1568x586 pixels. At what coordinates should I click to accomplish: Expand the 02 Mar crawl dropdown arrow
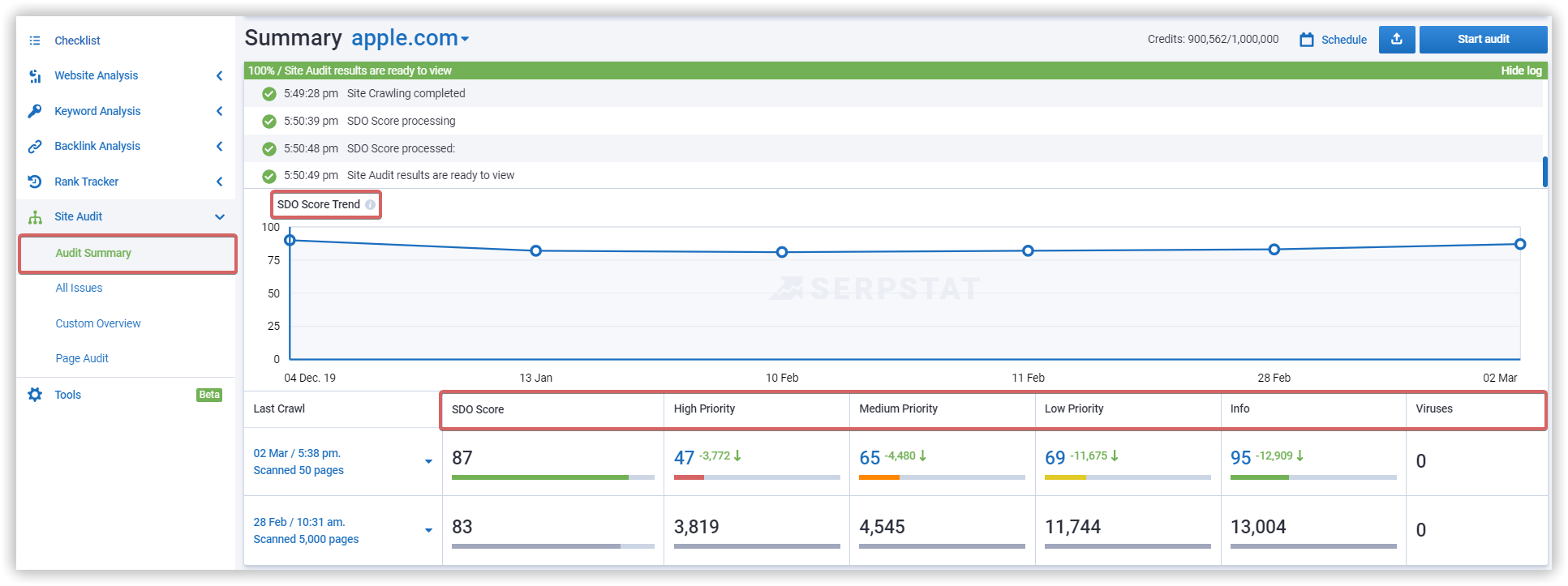point(428,462)
